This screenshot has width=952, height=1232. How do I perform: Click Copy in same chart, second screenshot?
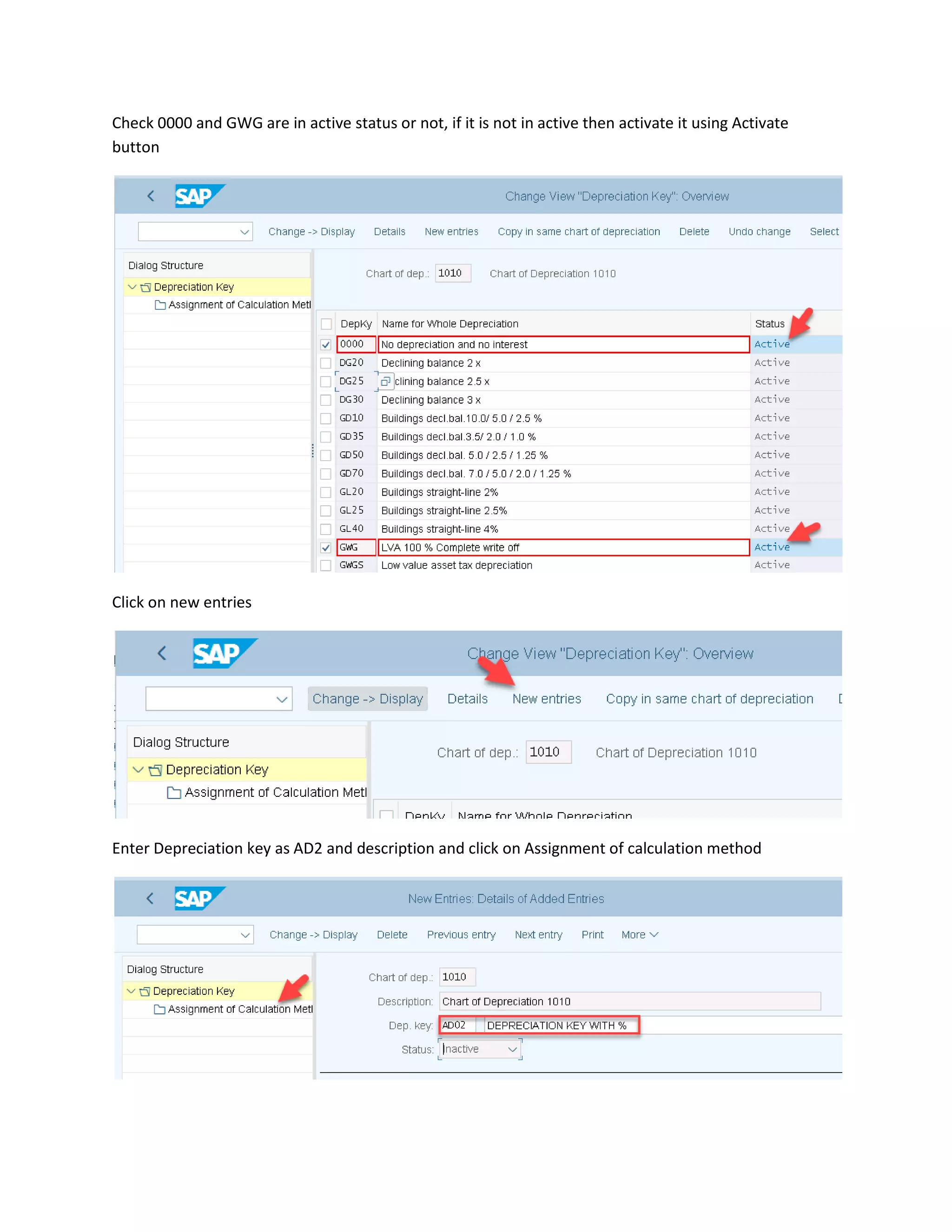click(709, 699)
